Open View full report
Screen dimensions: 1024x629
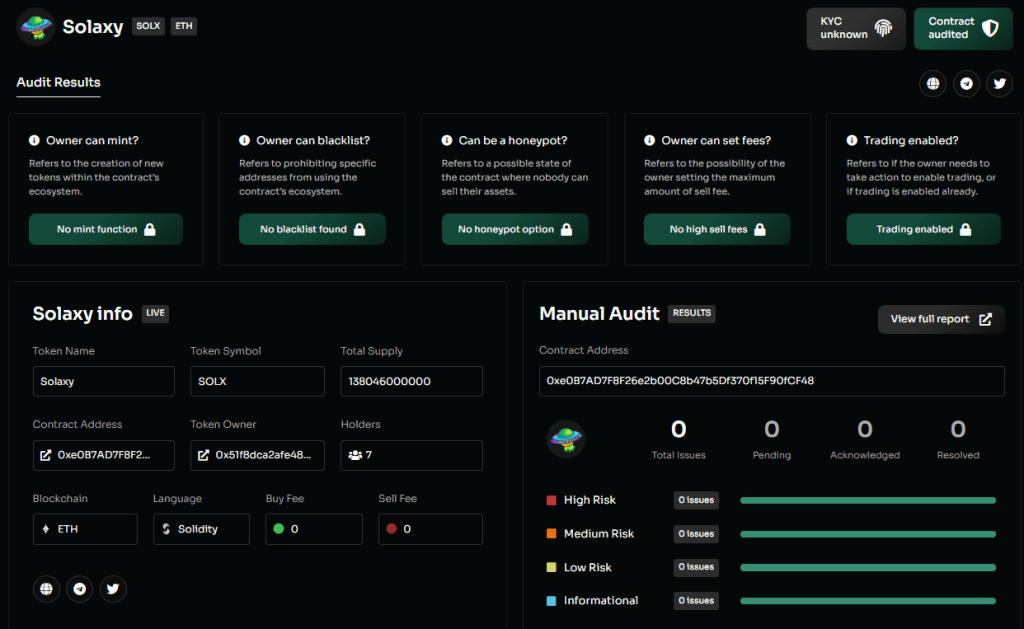tap(940, 319)
